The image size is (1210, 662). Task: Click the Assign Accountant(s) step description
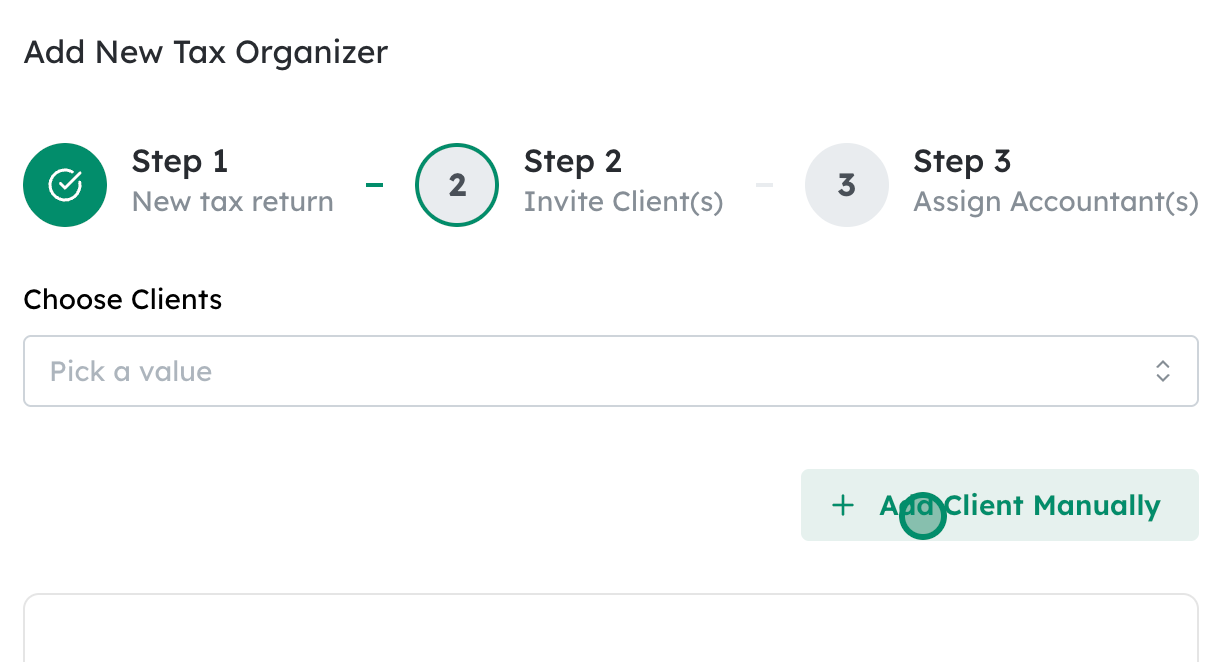tap(1056, 202)
